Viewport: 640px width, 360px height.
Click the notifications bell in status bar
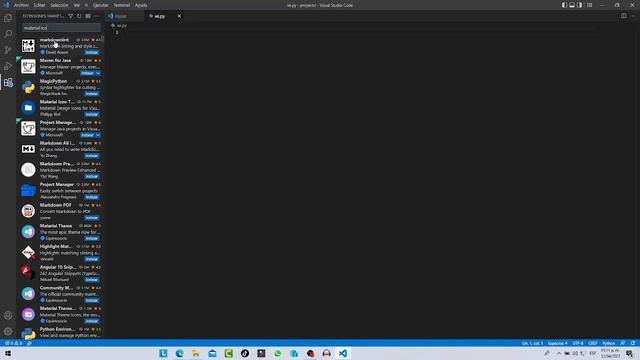pyautogui.click(x=633, y=343)
